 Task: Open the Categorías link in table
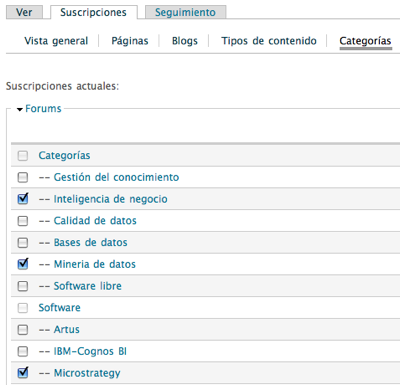(x=64, y=155)
